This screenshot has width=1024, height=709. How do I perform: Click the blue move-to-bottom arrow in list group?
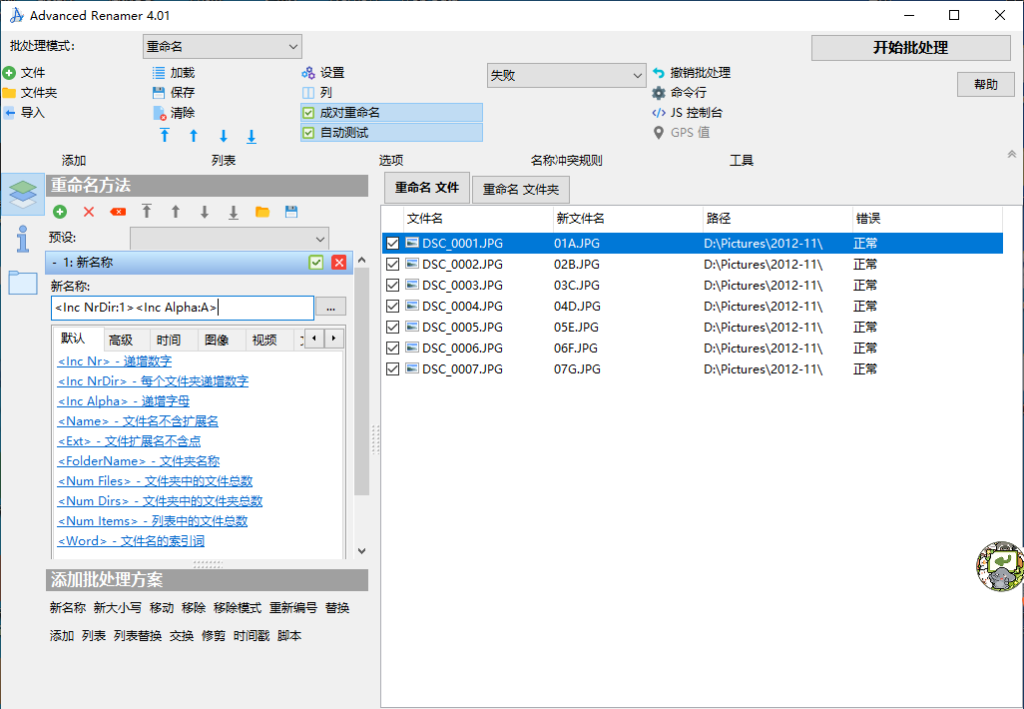click(x=251, y=136)
